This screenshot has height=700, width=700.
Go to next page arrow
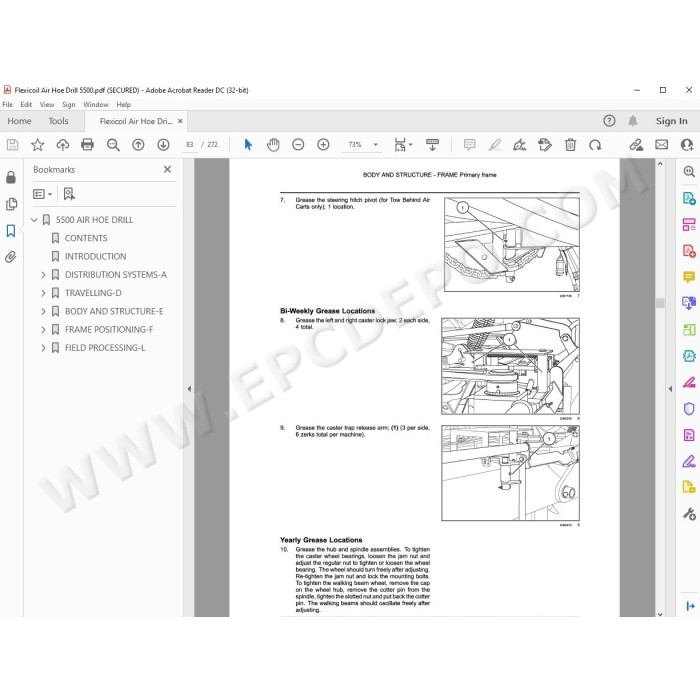(x=163, y=145)
